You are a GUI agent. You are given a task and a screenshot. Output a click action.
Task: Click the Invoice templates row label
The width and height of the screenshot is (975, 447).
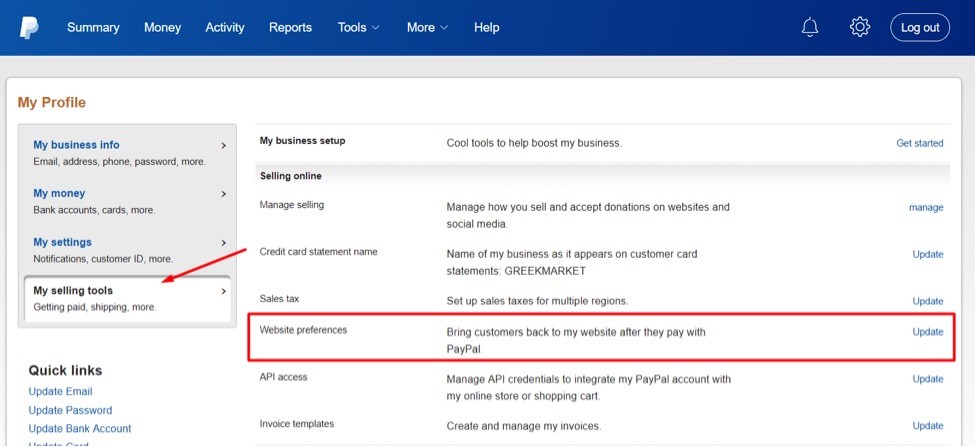(297, 424)
